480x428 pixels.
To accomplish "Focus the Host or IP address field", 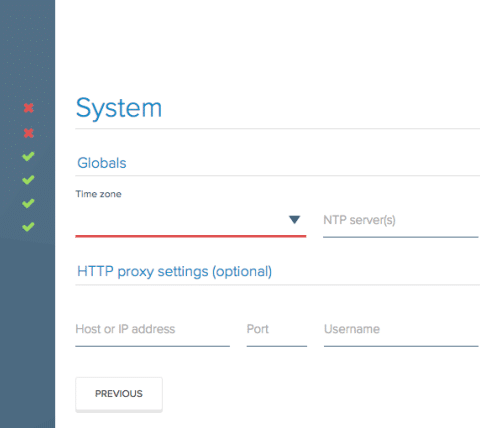I will [152, 329].
